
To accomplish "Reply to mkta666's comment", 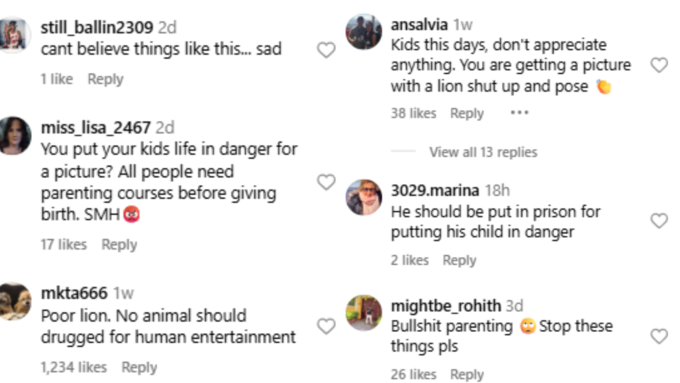I will (x=139, y=367).
